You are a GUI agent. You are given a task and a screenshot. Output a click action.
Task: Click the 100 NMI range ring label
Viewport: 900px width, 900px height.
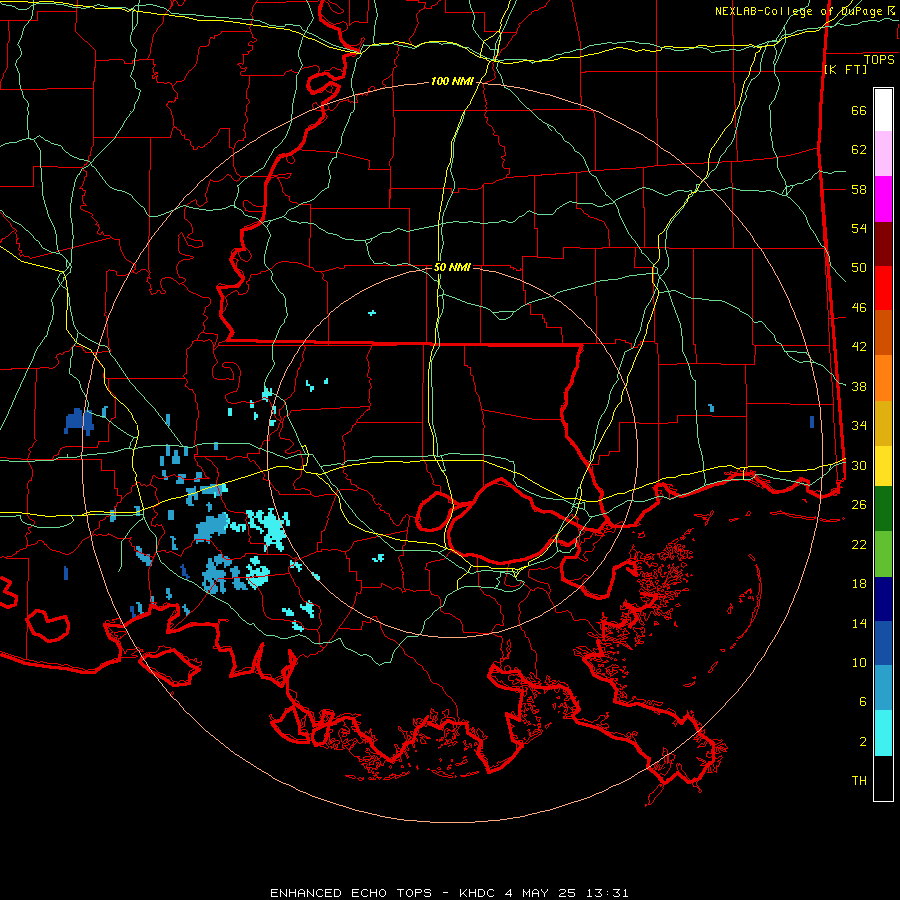point(452,82)
